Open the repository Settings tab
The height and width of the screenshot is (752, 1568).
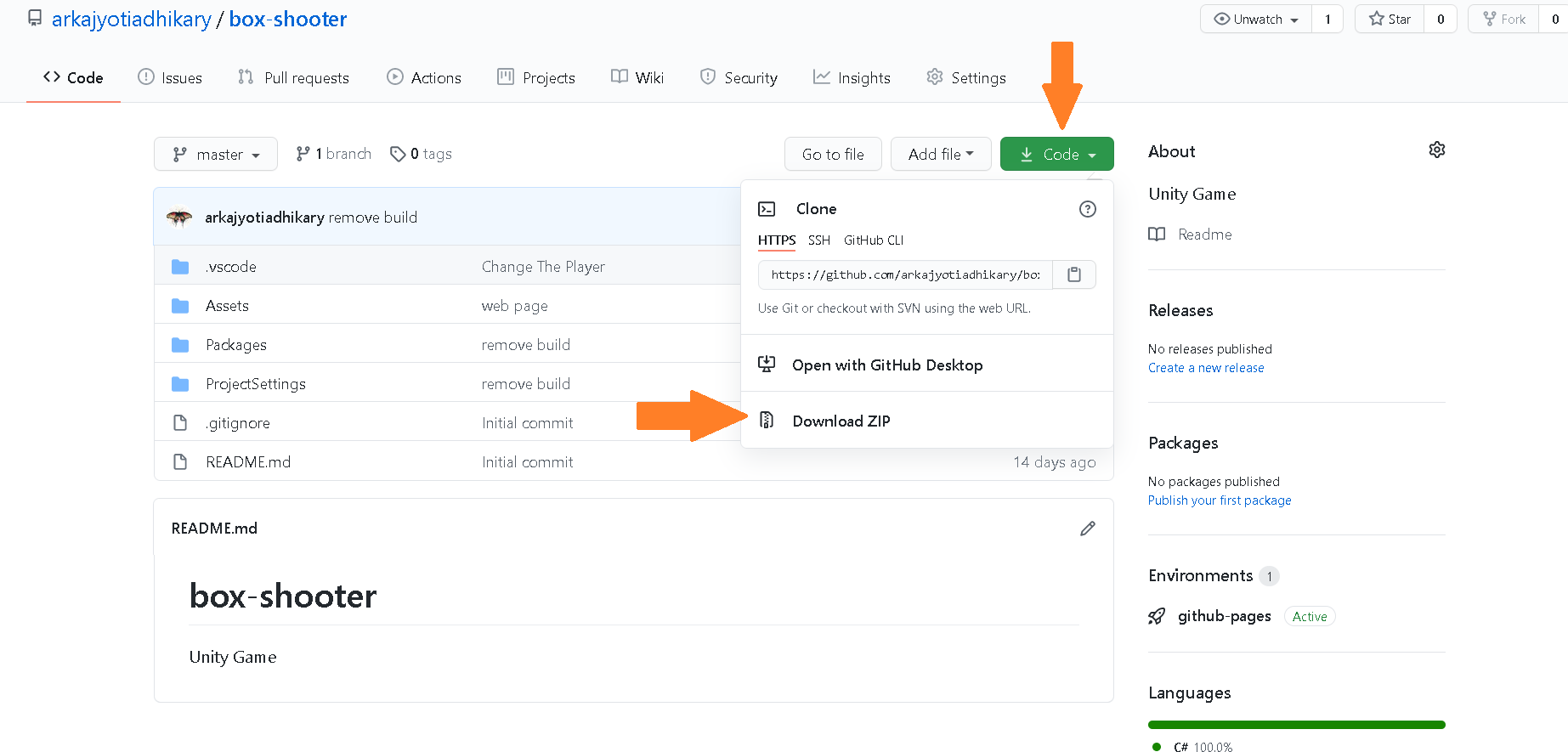pos(966,77)
